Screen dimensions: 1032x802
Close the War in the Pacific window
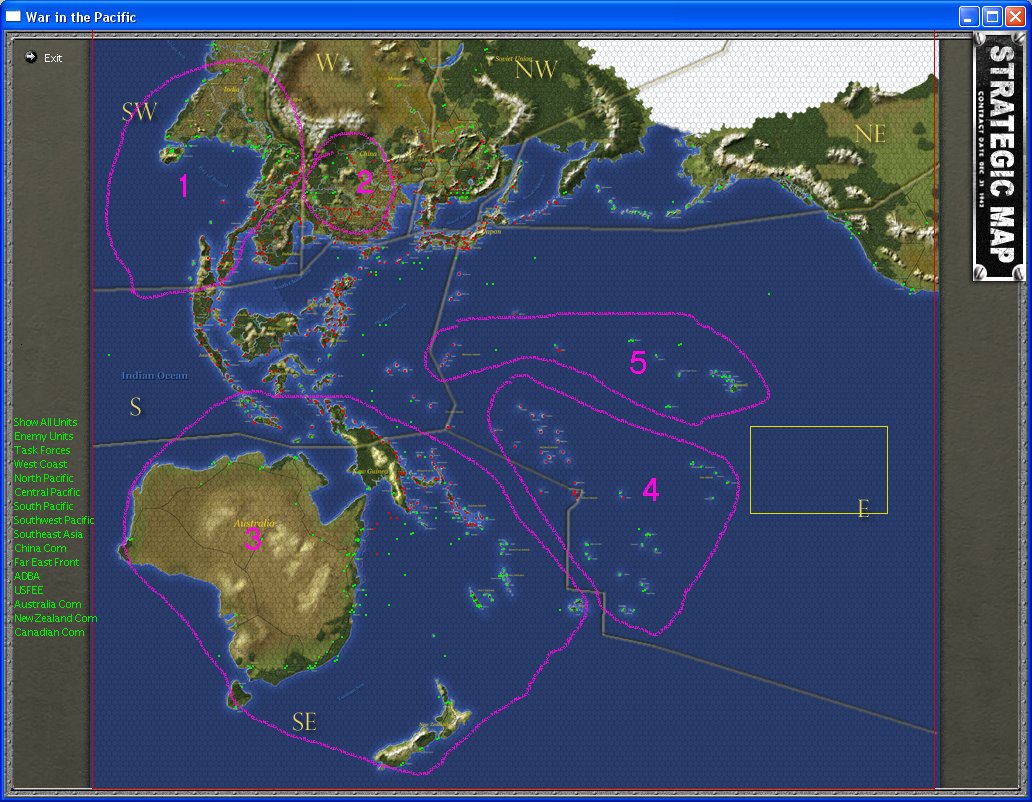pos(1016,16)
